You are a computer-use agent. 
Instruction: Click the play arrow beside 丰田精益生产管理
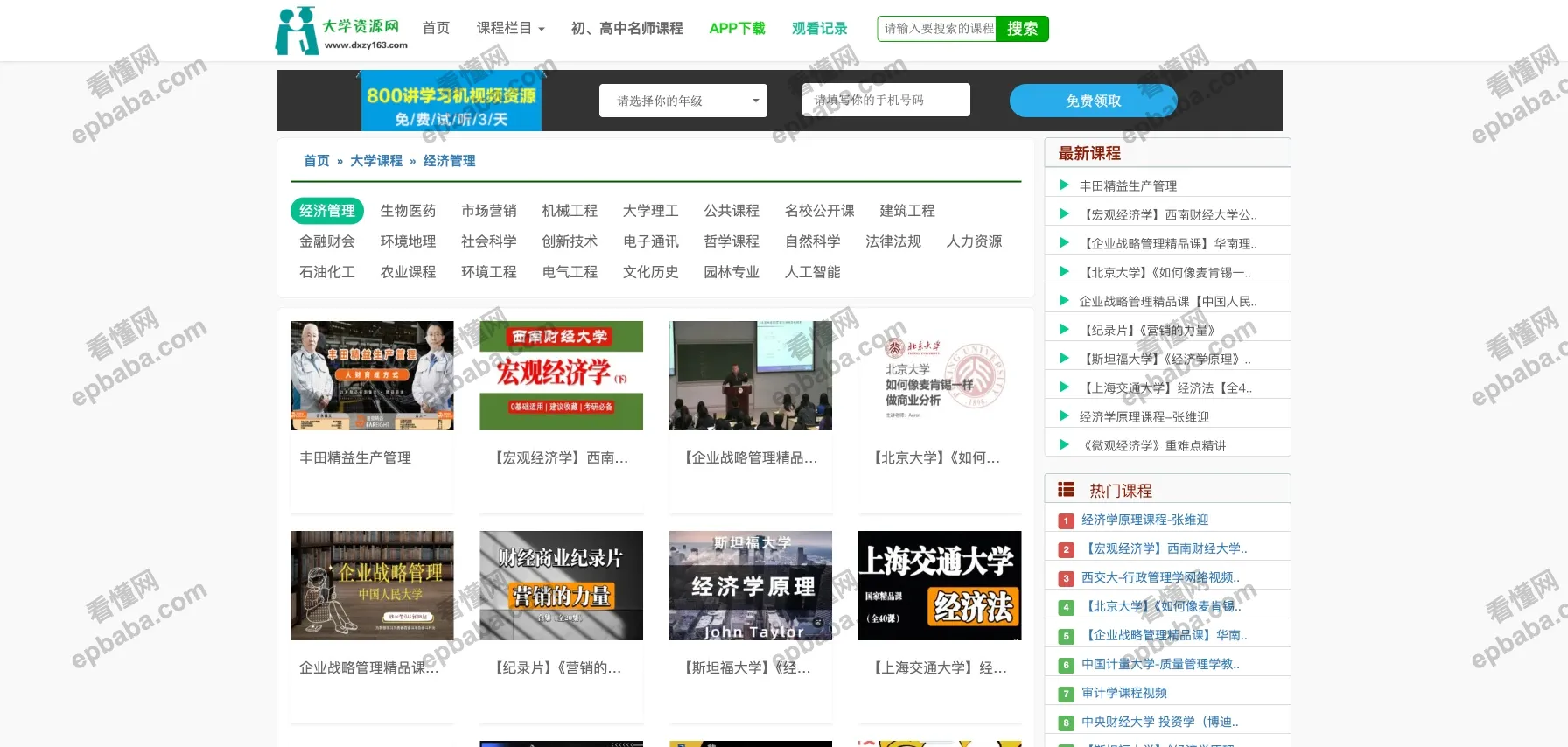(x=1065, y=185)
